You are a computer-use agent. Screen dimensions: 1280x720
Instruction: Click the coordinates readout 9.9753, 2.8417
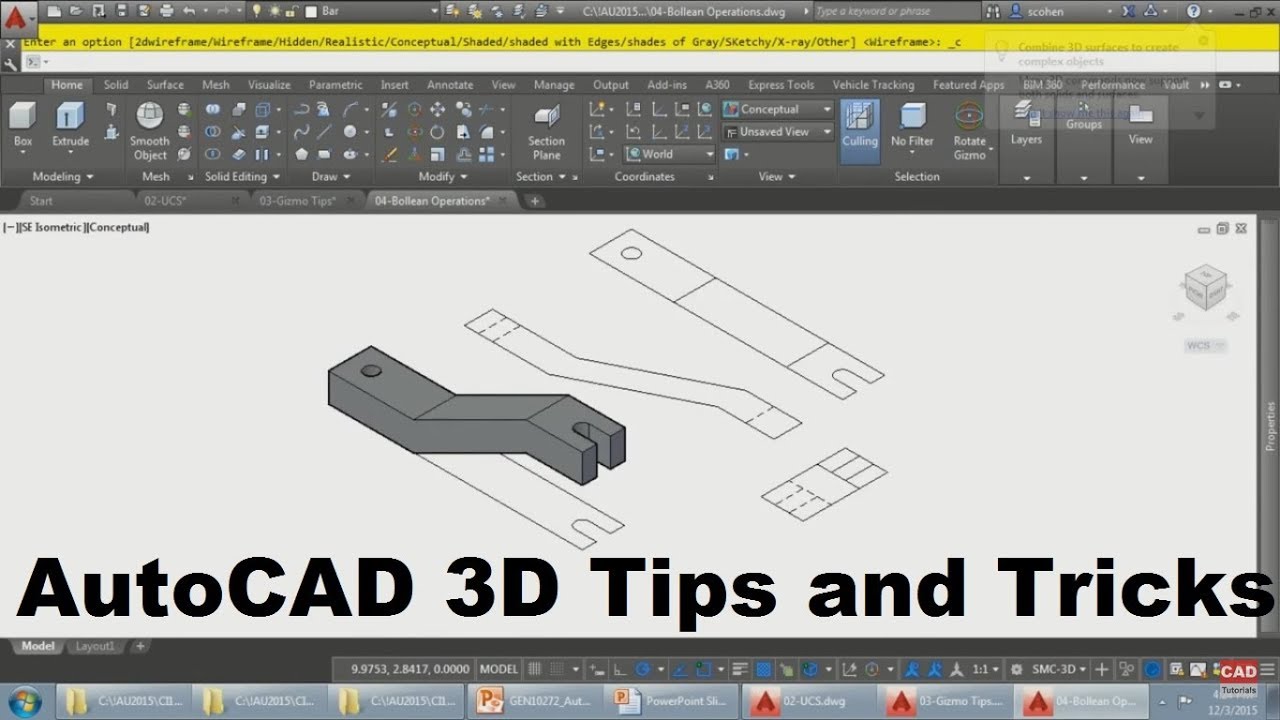(x=409, y=669)
